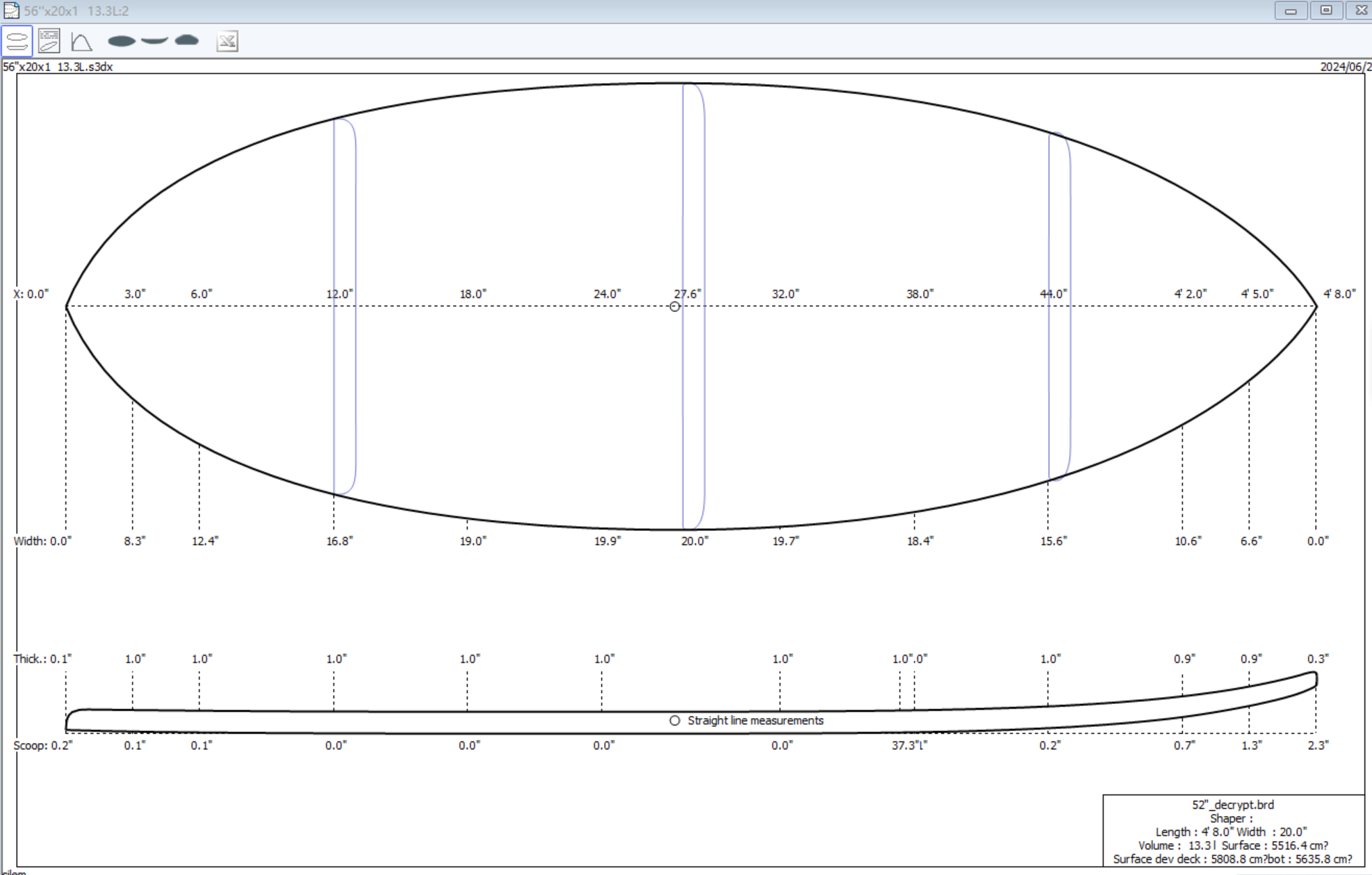Click the scoop value 2.3"
This screenshot has width=1372, height=875.
click(1318, 746)
